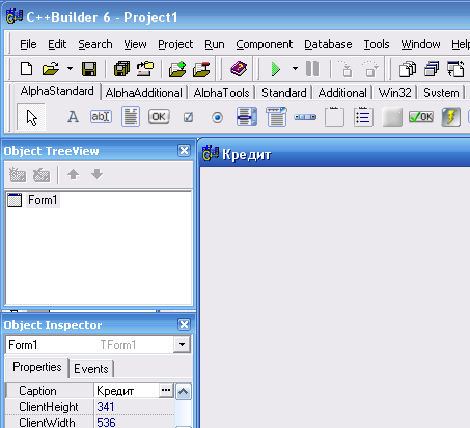
Task: Run the project with green arrow
Action: click(276, 69)
